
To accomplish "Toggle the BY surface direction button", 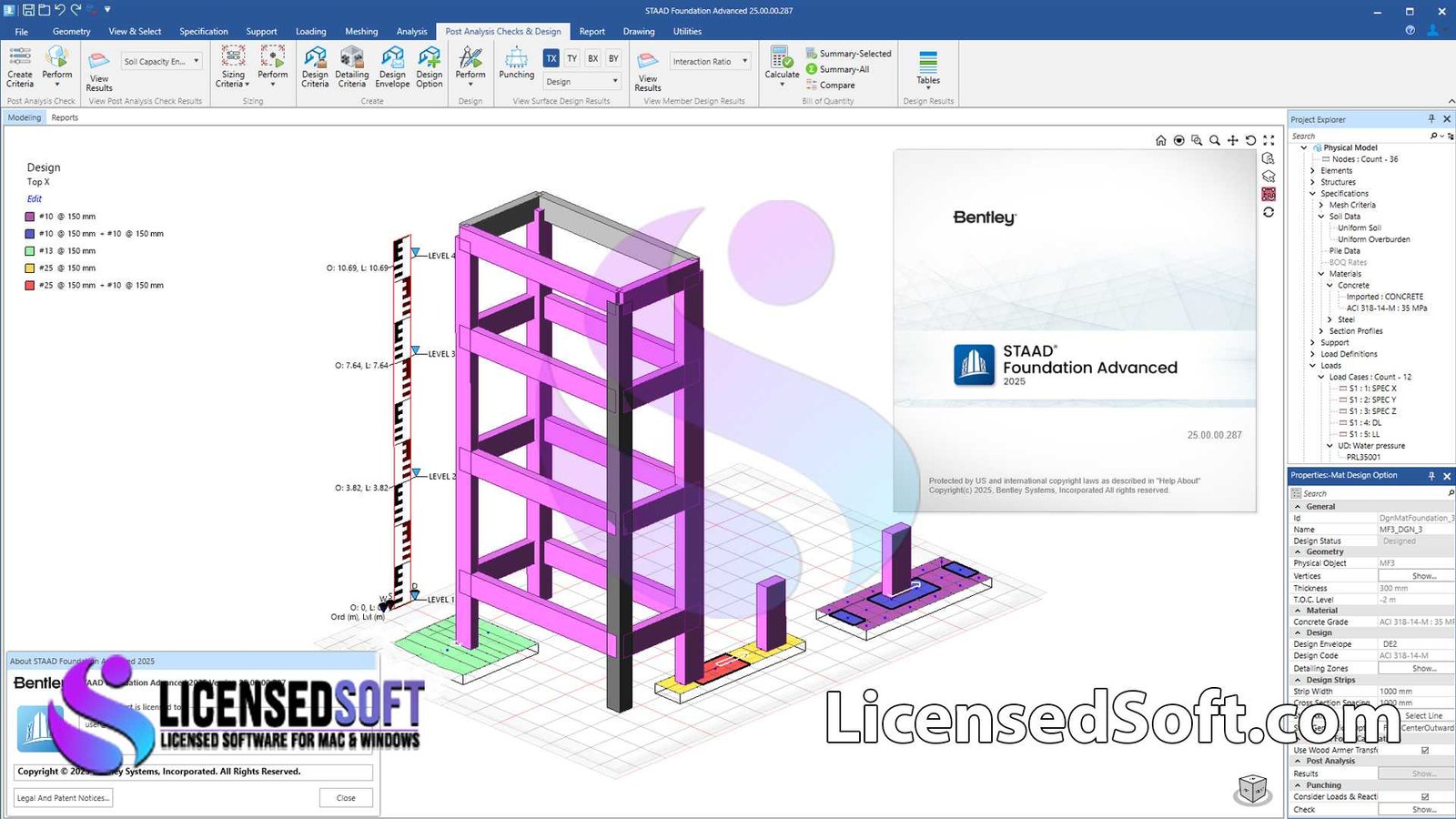I will (613, 58).
